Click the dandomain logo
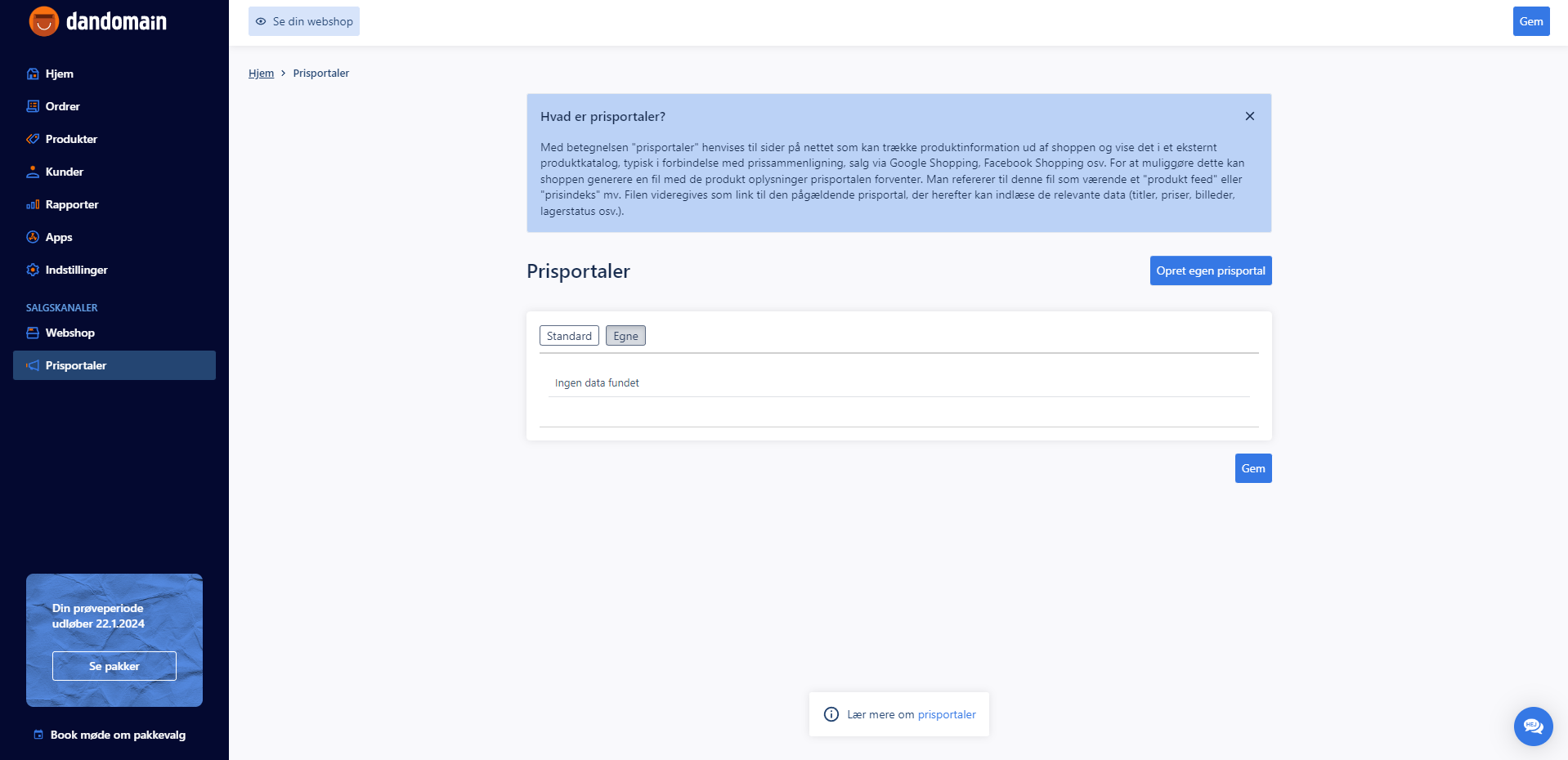This screenshot has width=1568, height=760. click(98, 21)
